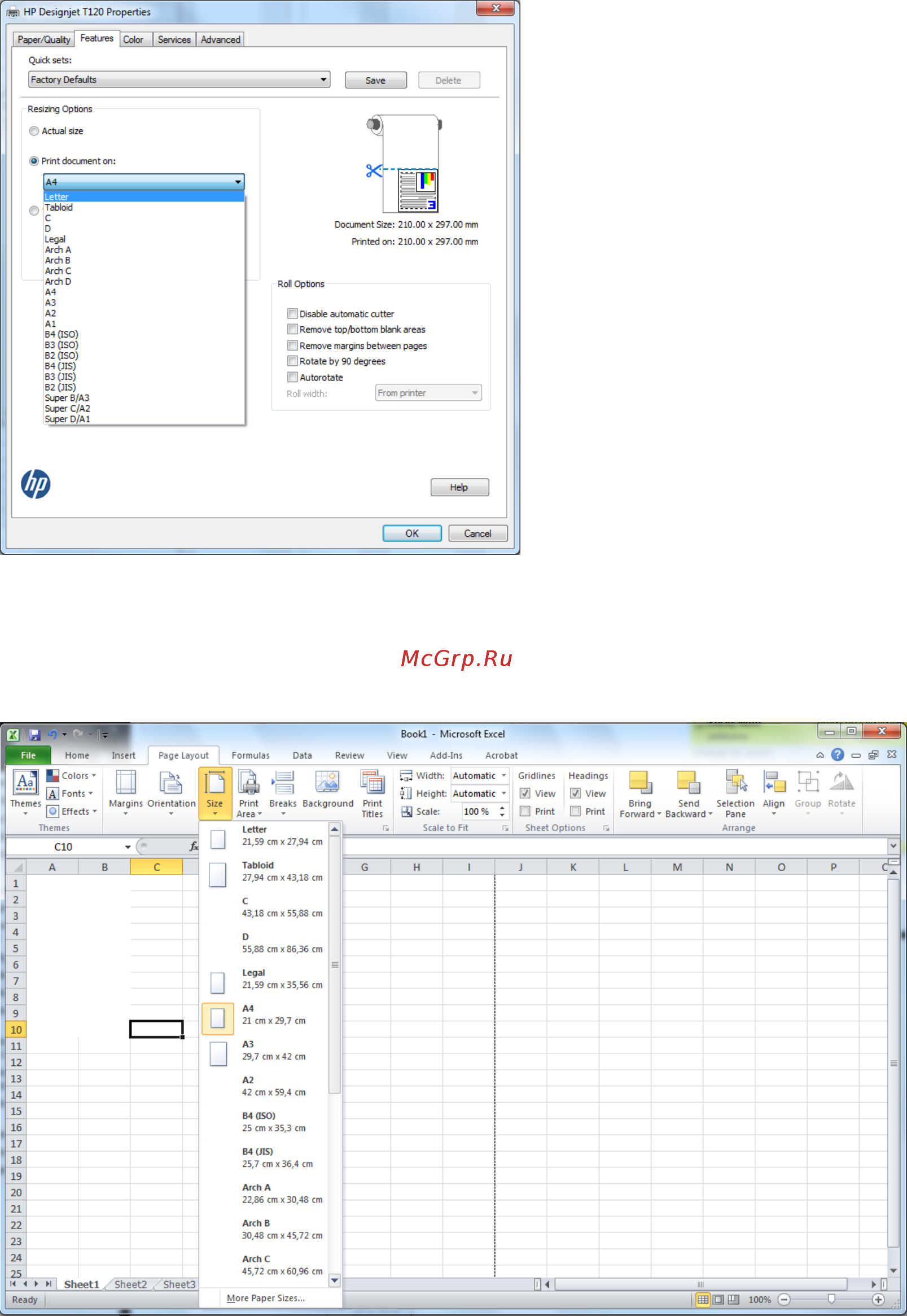Screen dimensions: 907x1316
Task: Expand the Fonts theme dropdown
Action: coord(70,793)
